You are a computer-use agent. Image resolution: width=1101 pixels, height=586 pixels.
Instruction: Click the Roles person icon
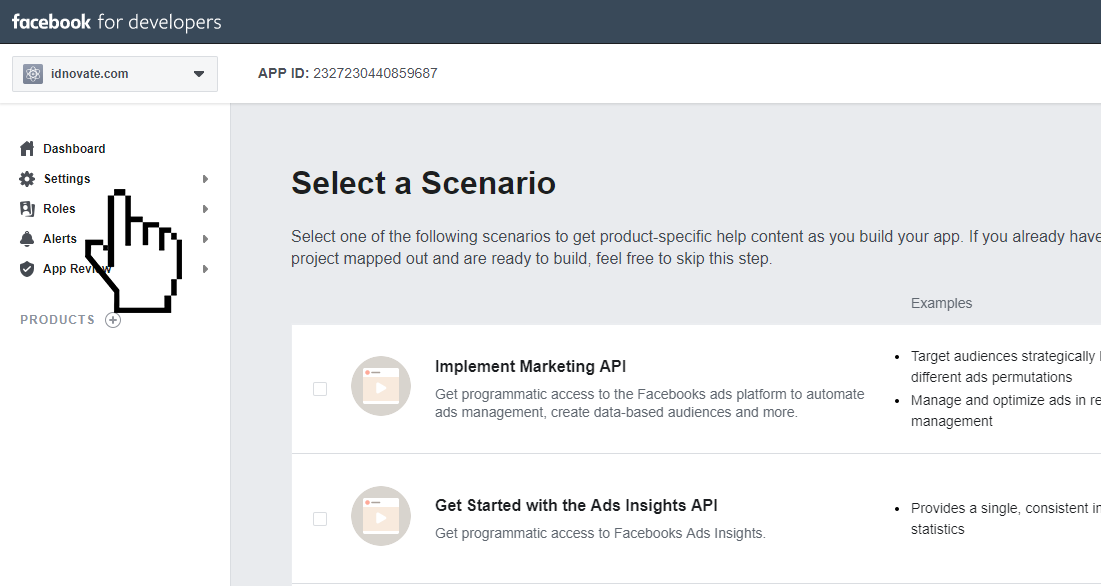point(27,209)
